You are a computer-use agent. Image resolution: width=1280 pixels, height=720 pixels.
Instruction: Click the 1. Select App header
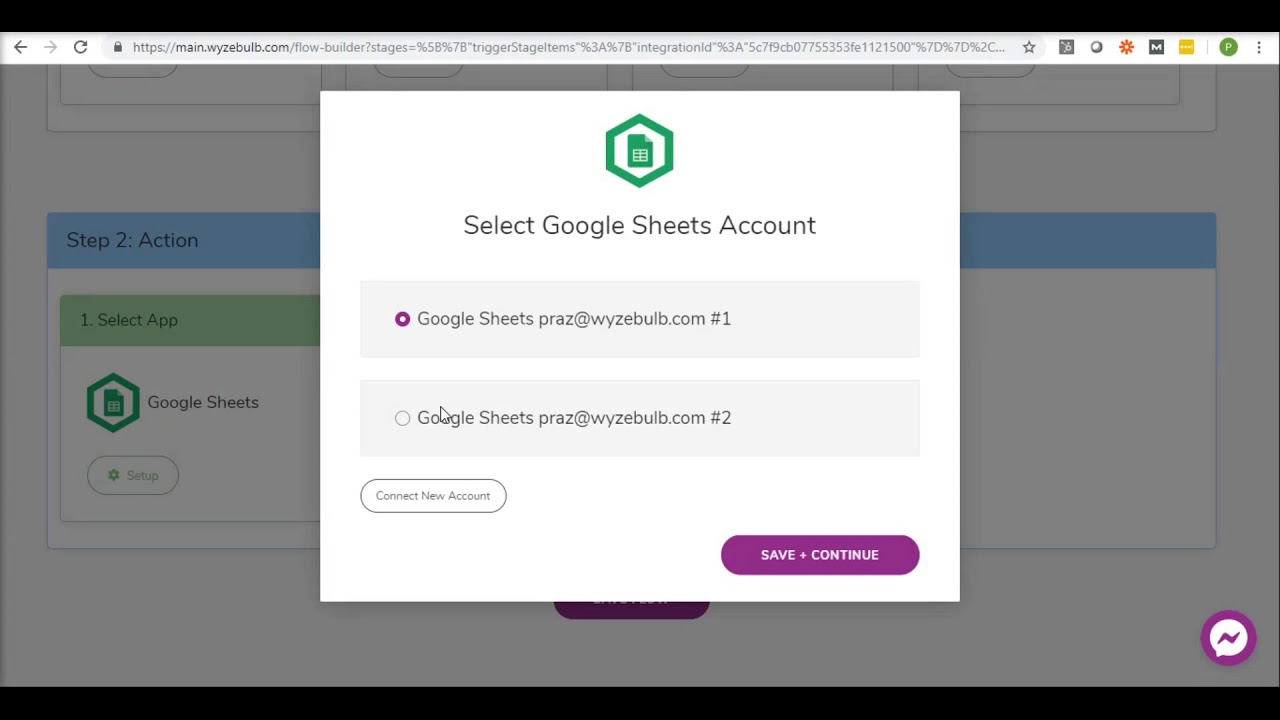[190, 320]
